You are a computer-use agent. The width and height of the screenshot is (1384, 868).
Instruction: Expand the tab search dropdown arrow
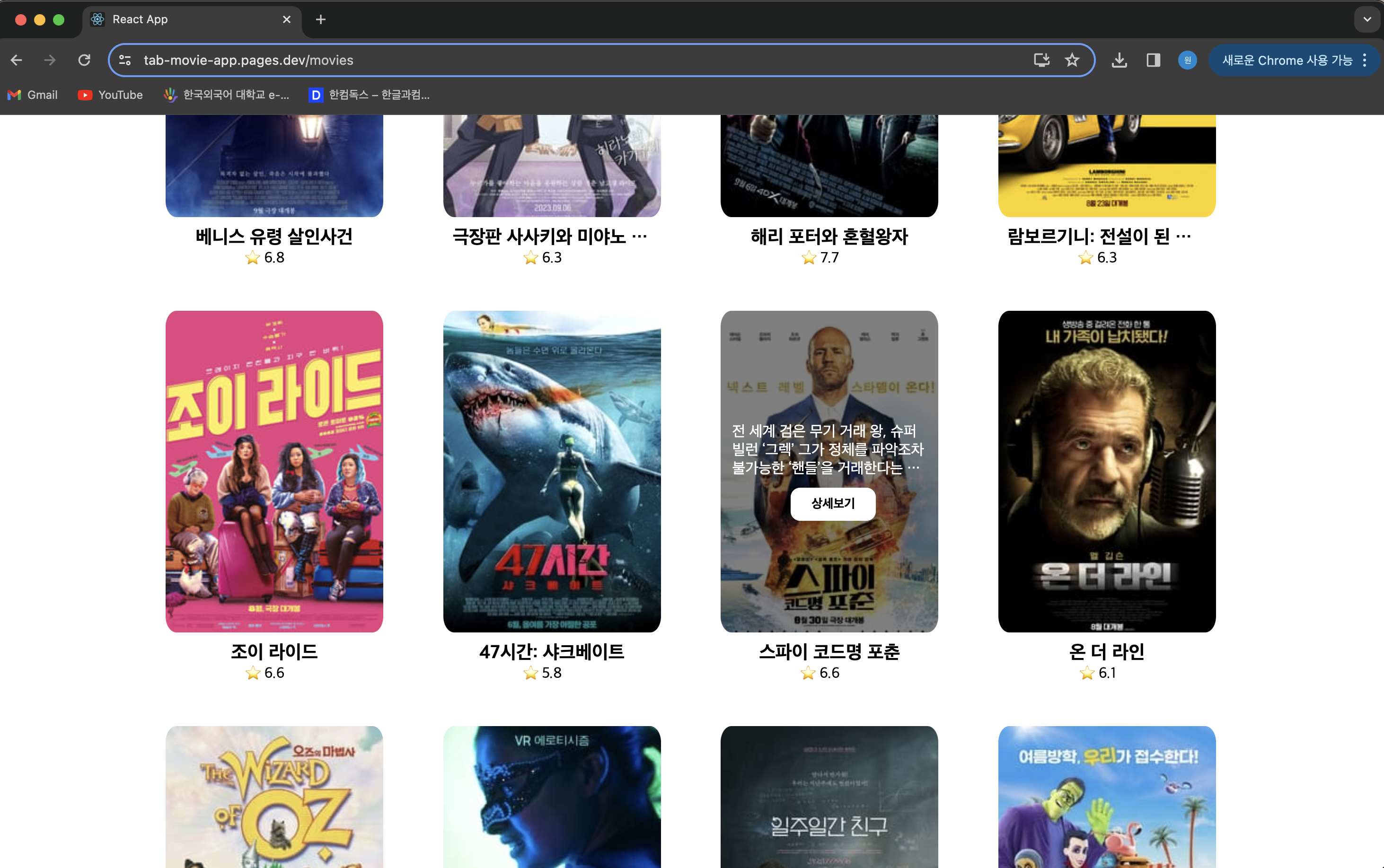pyautogui.click(x=1367, y=19)
